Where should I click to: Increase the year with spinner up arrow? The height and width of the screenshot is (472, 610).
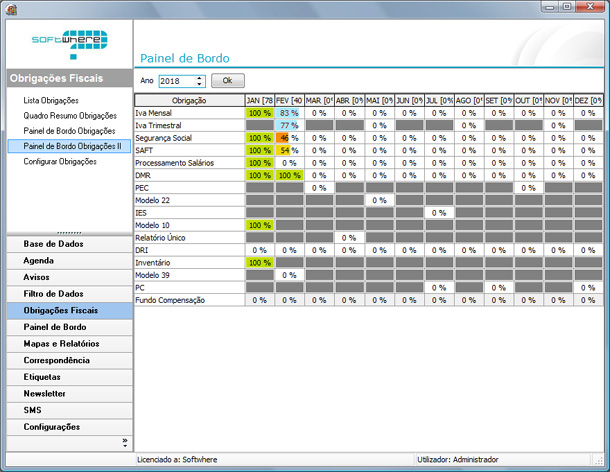point(199,78)
